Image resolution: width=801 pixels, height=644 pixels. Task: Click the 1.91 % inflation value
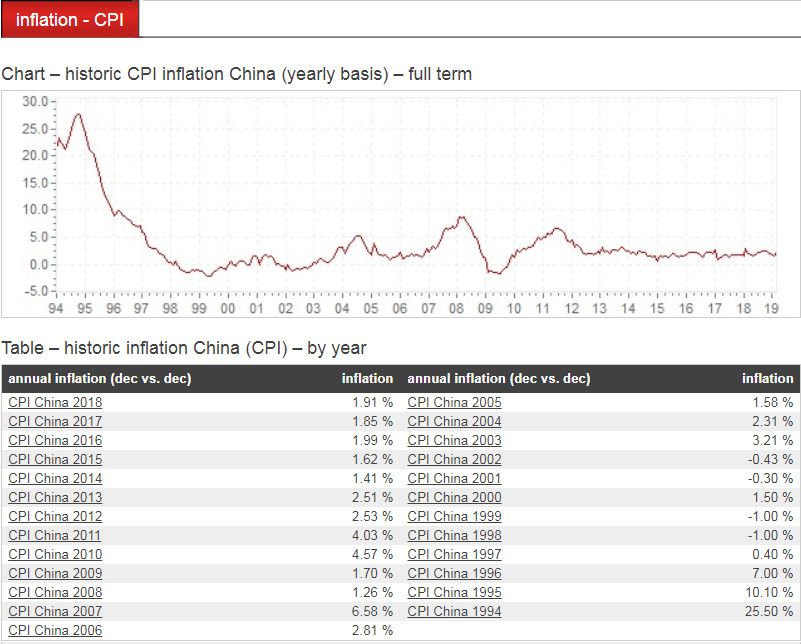pos(372,402)
